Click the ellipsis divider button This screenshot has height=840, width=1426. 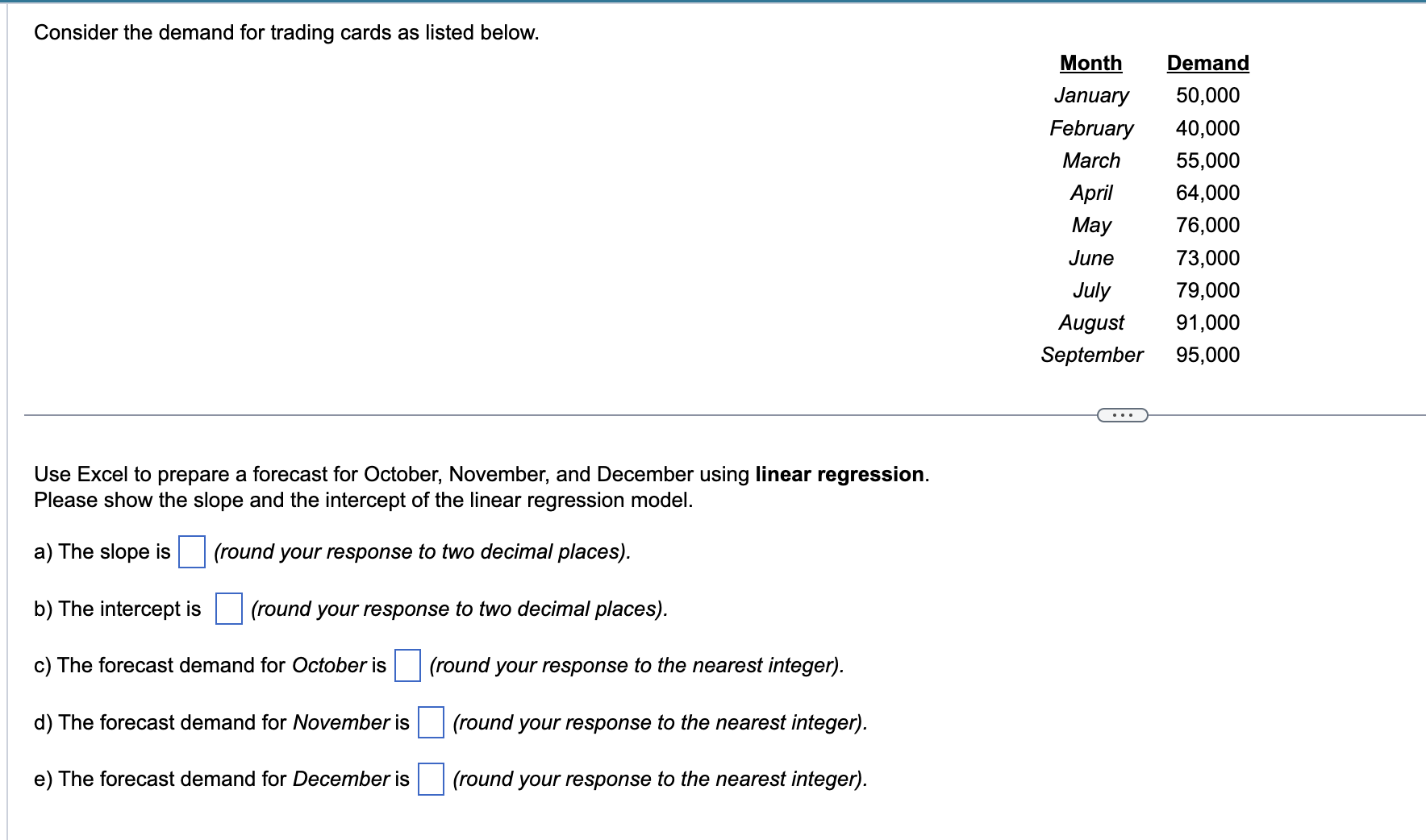pos(1122,414)
